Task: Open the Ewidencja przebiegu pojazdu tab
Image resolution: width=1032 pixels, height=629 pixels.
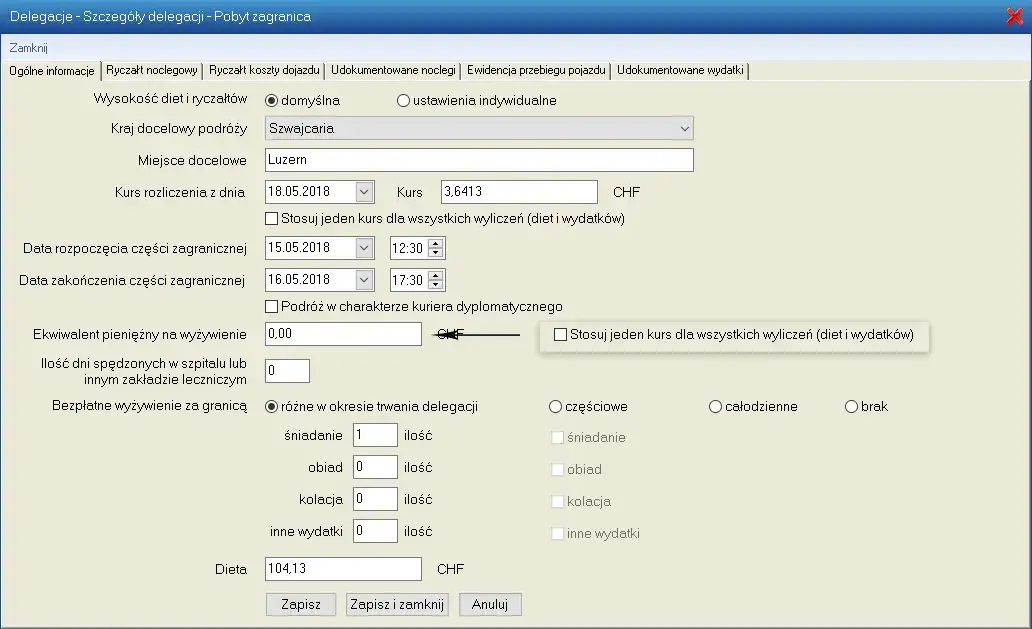Action: [x=536, y=70]
